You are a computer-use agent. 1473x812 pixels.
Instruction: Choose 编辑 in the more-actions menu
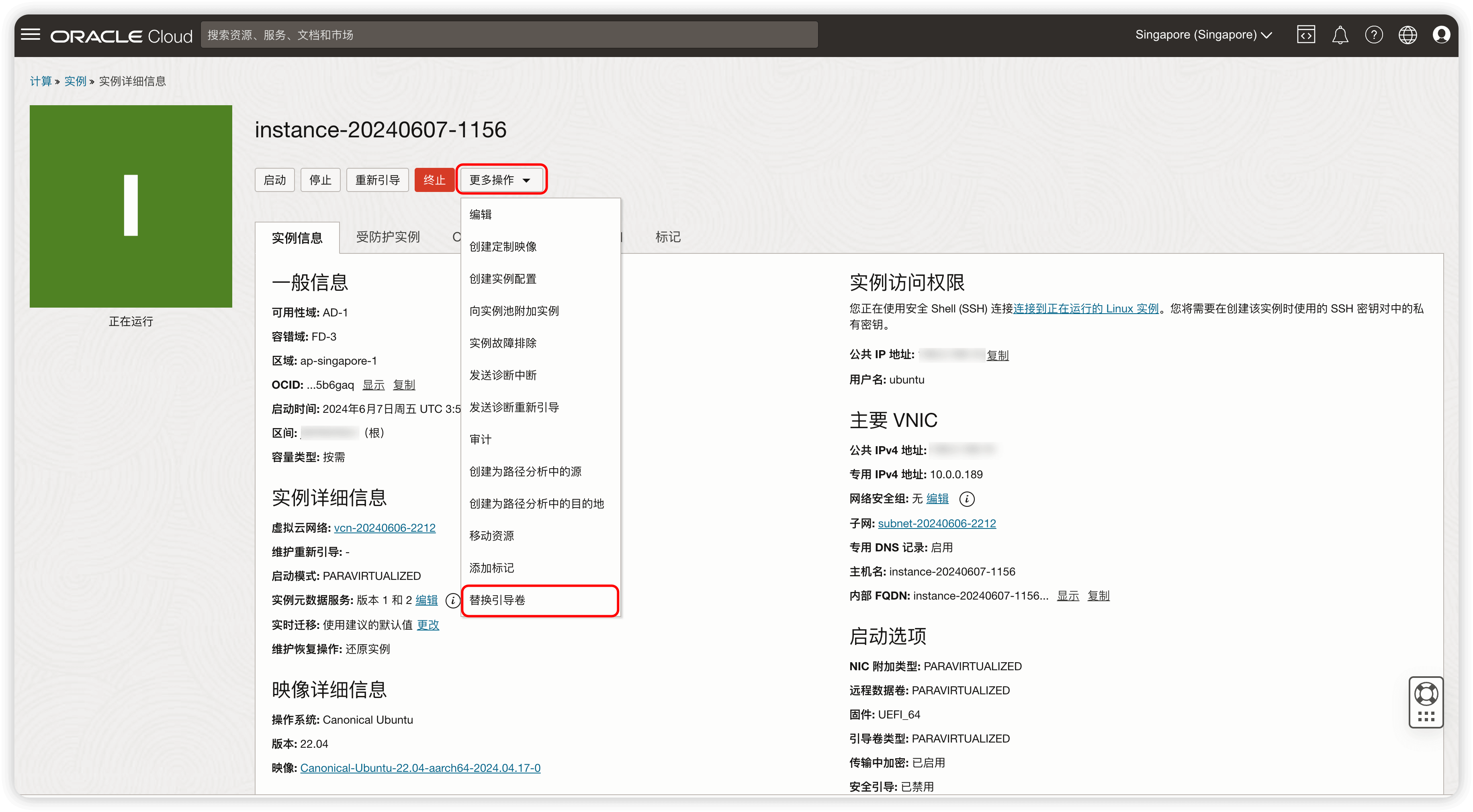[540, 215]
